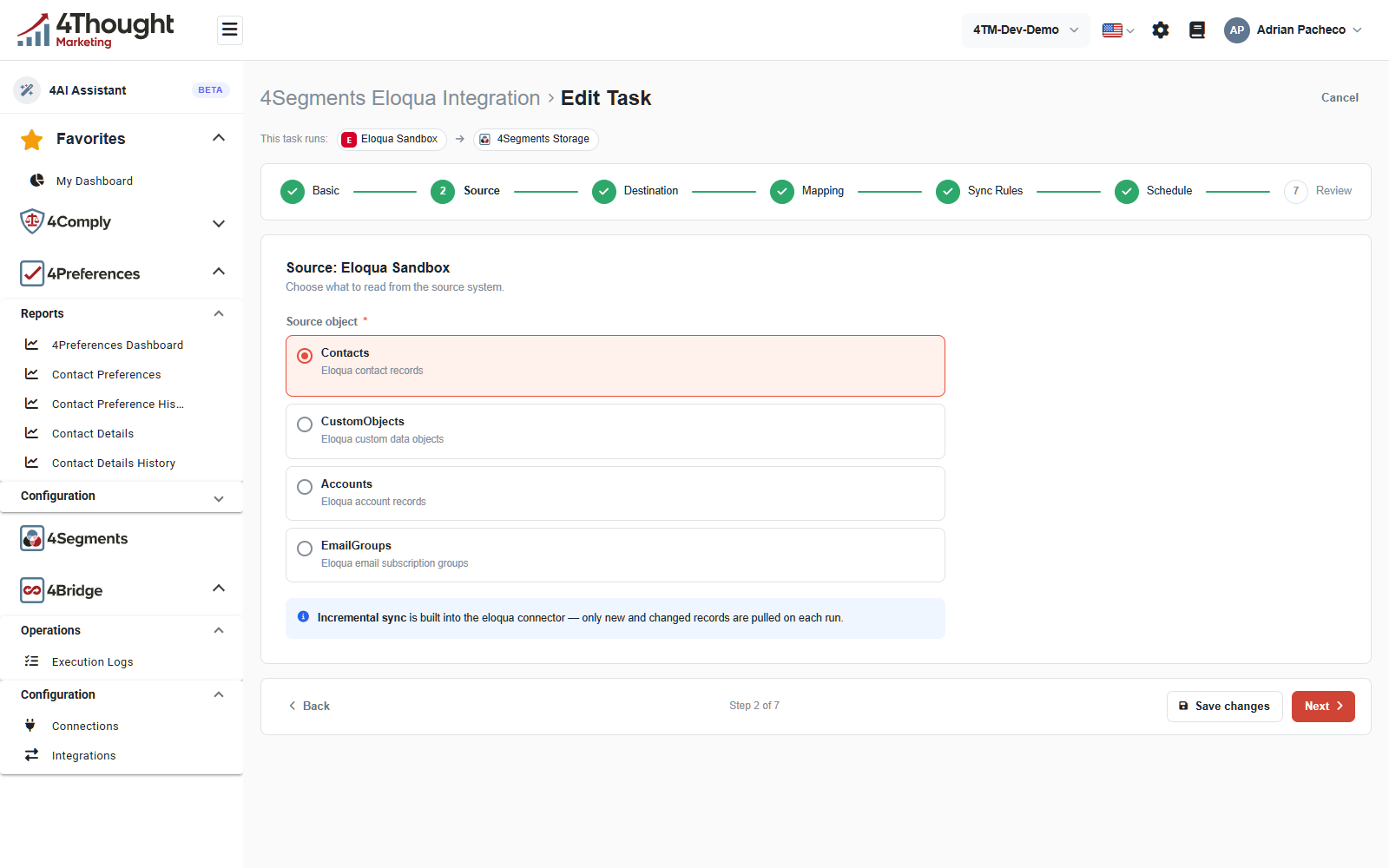This screenshot has height=868, width=1389.
Task: Click 'Eloqua email subscription groups' description
Action: pos(395,563)
